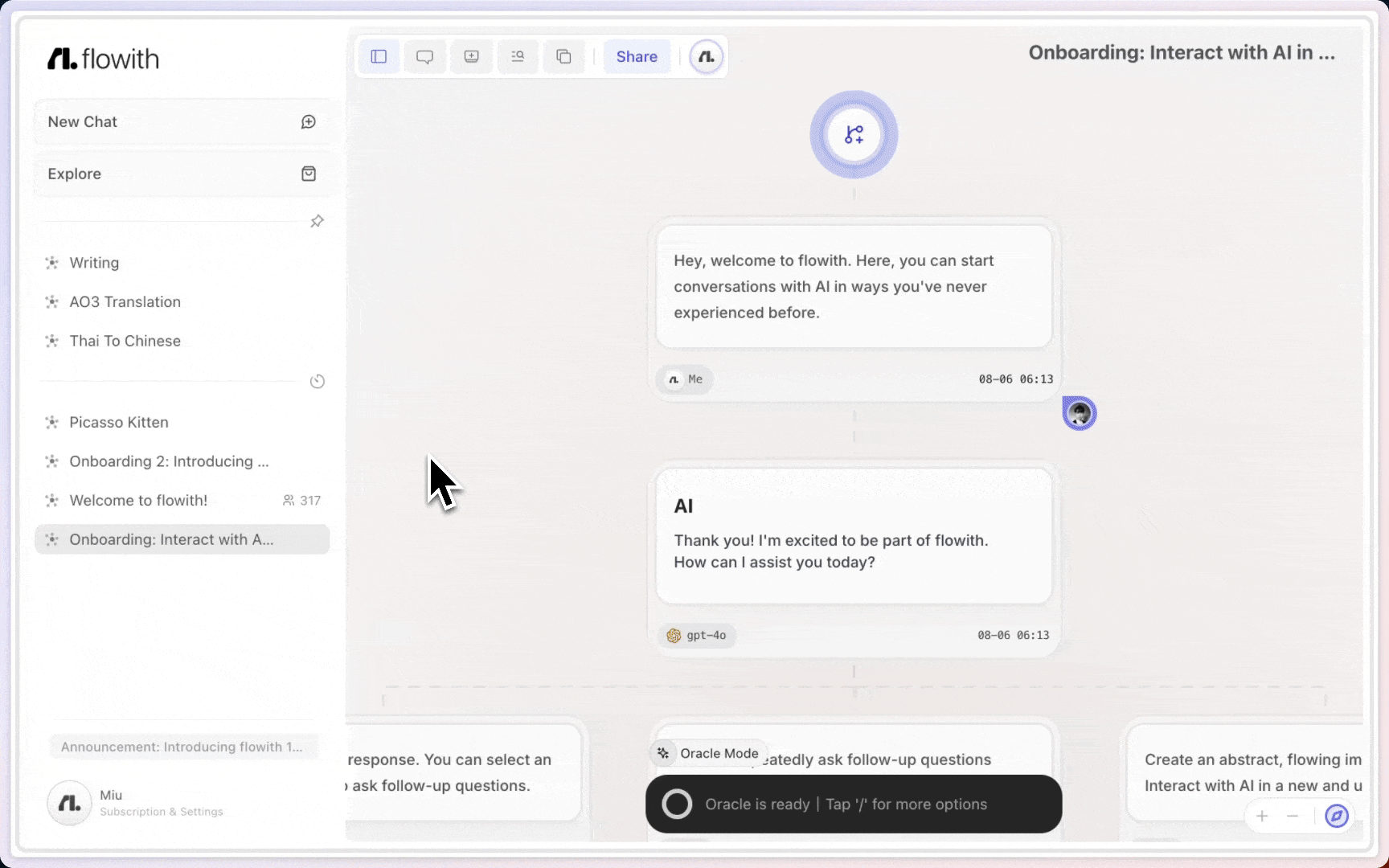Open the pinned Writing chat
This screenshot has width=1389, height=868.
pos(182,263)
